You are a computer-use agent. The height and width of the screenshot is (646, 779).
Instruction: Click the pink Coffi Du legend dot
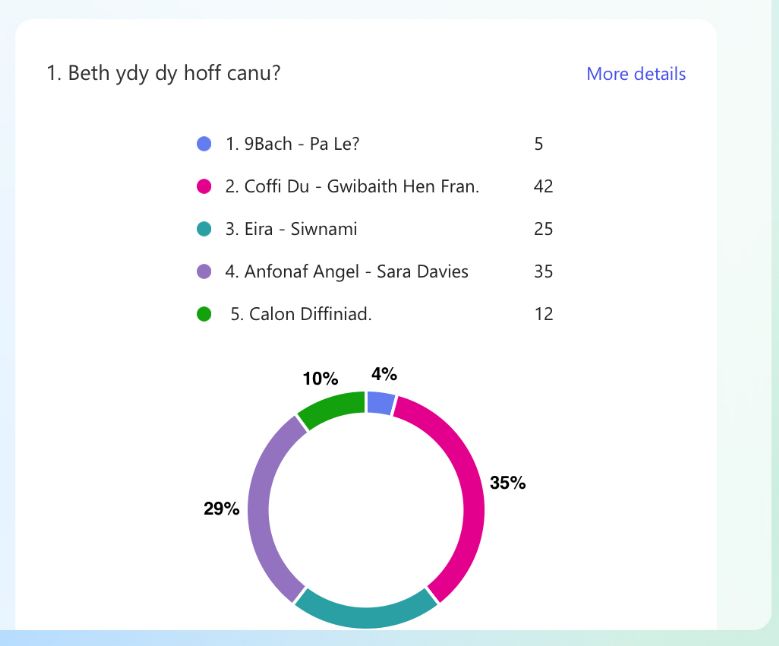tap(204, 186)
